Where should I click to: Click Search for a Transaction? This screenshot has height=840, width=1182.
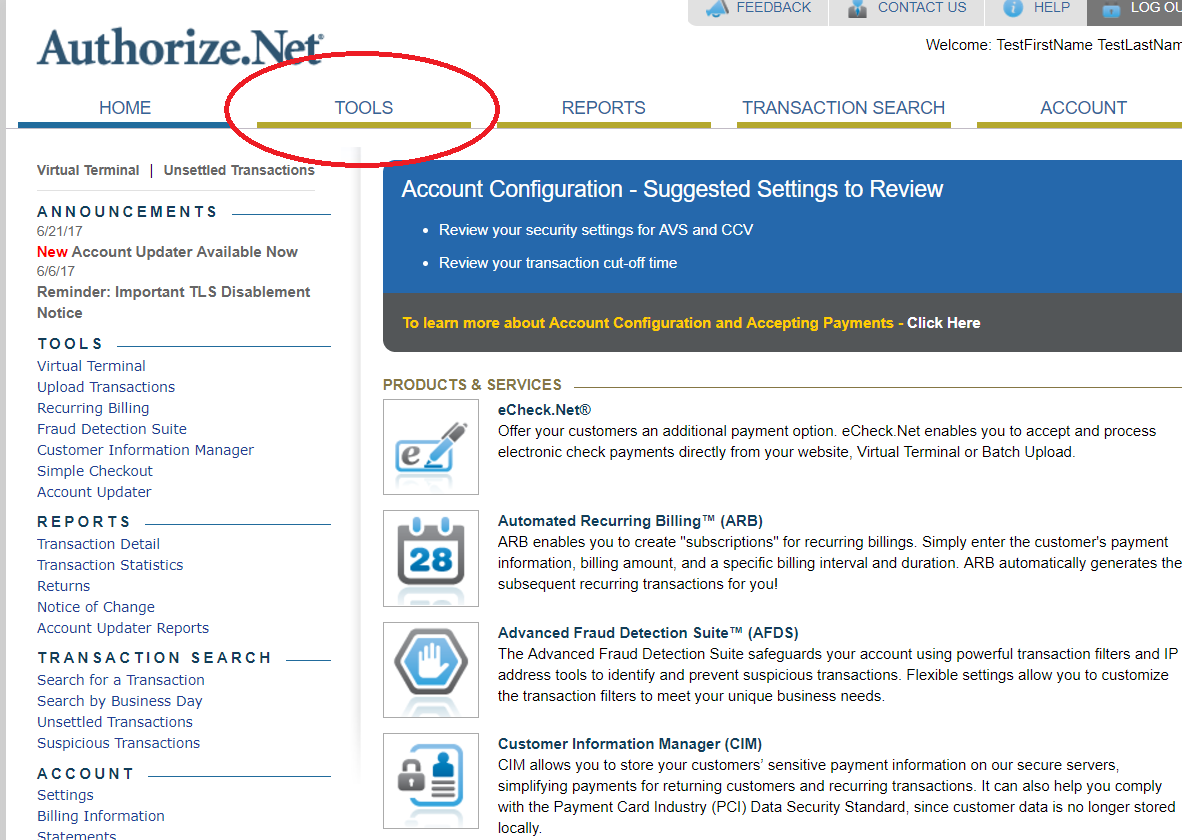tap(121, 680)
